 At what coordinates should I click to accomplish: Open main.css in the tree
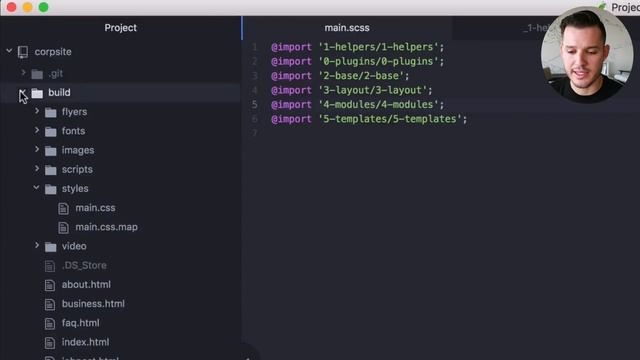point(96,208)
